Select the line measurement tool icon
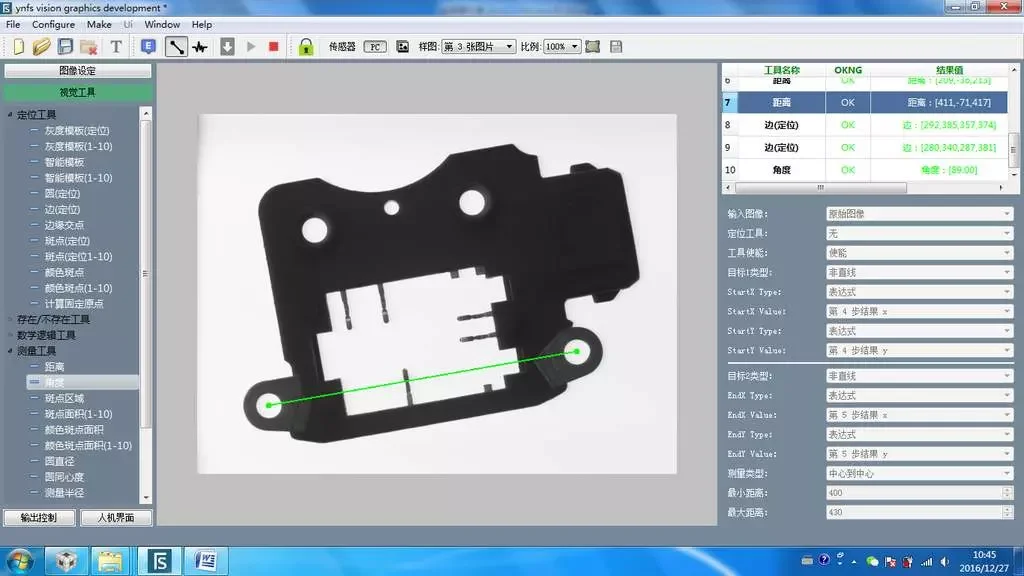 [x=176, y=46]
